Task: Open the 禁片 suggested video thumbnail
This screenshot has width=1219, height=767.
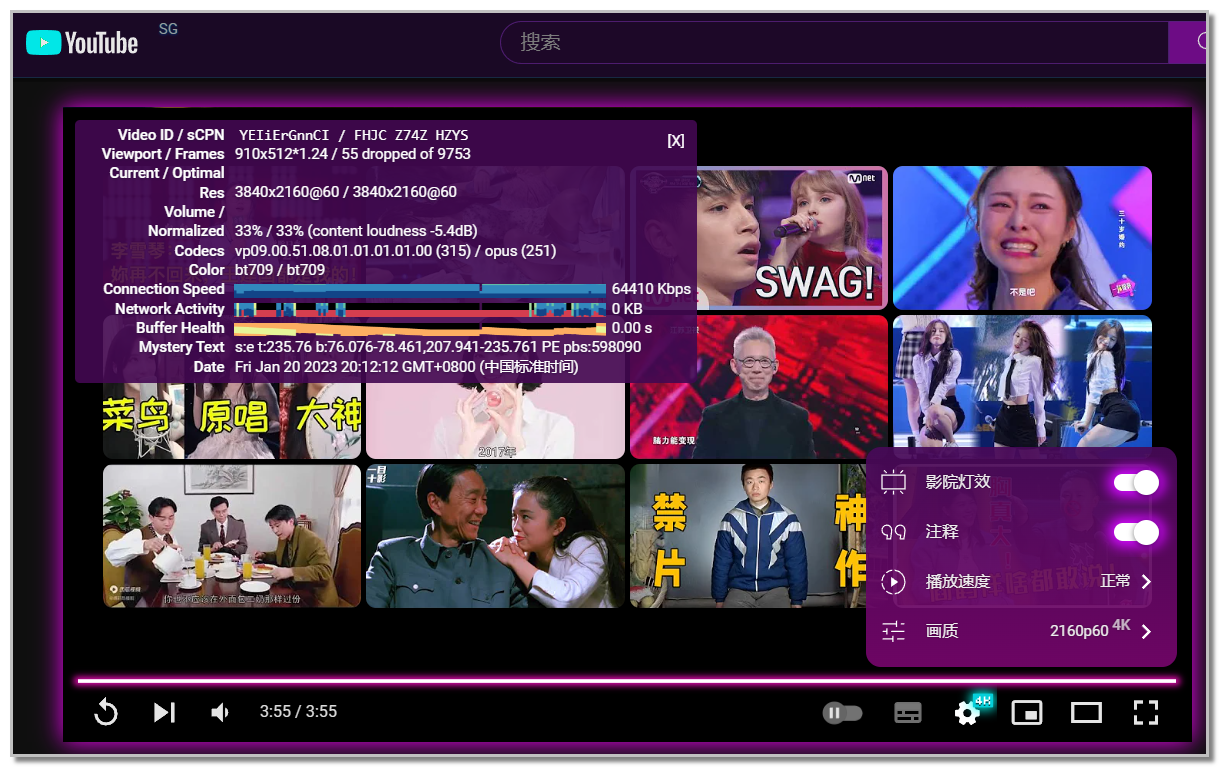Action: [748, 535]
